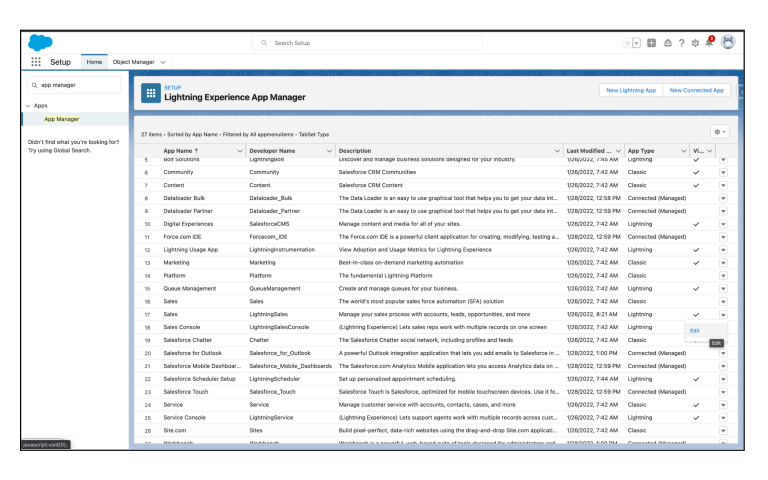
Task: Open row actions arrow for Queue Management
Action: click(x=723, y=289)
